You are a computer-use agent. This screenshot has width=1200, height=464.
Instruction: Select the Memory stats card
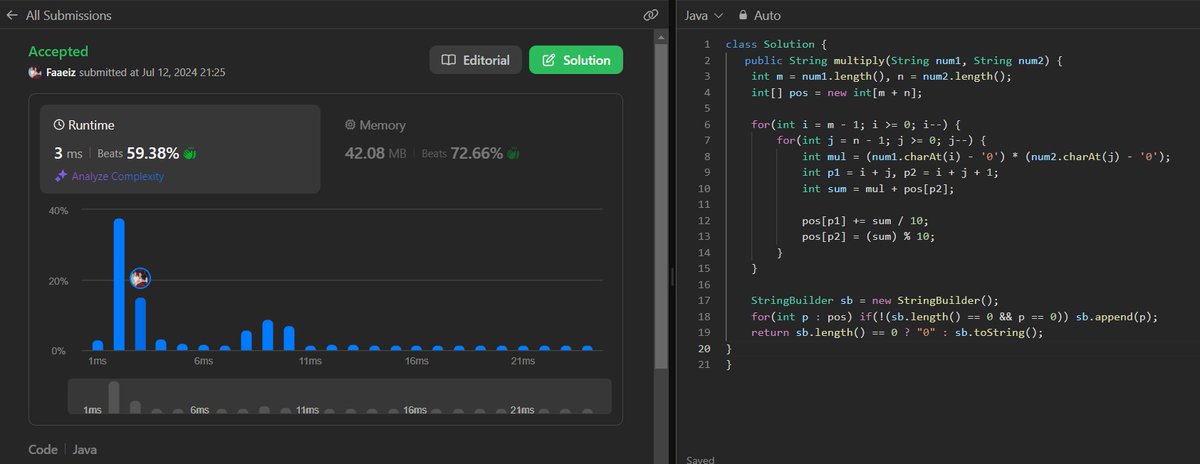[x=470, y=149]
